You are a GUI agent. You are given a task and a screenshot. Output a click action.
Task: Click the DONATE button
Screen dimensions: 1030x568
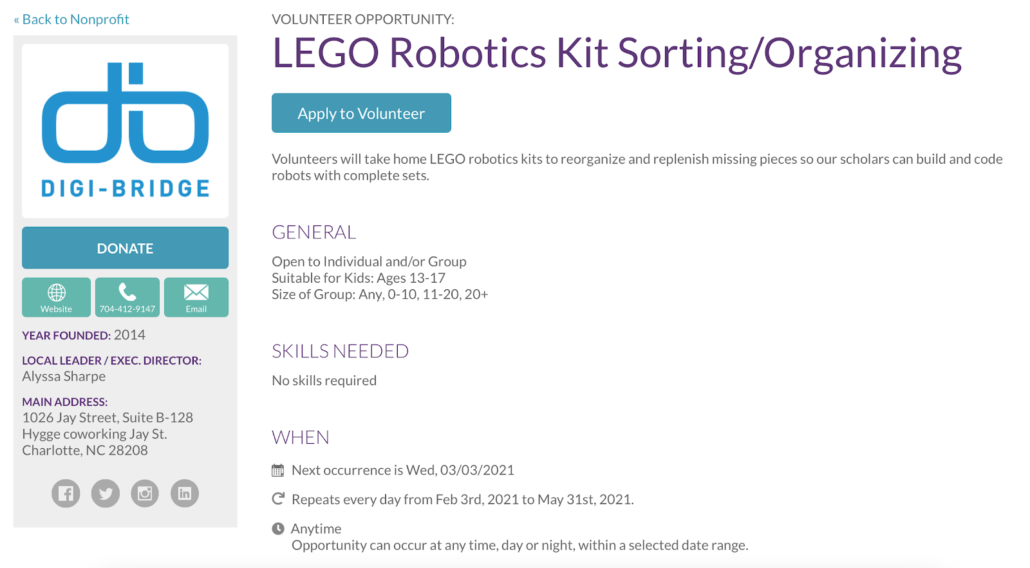(125, 248)
